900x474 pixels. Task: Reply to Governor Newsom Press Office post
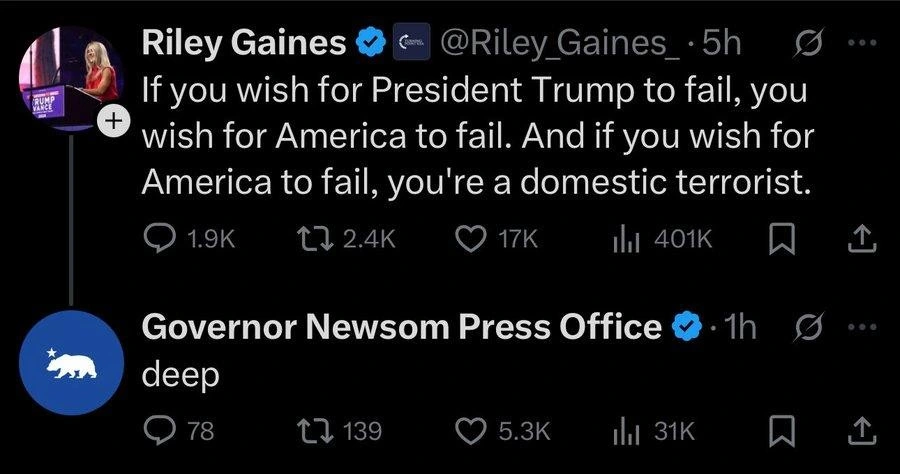pyautogui.click(x=162, y=431)
